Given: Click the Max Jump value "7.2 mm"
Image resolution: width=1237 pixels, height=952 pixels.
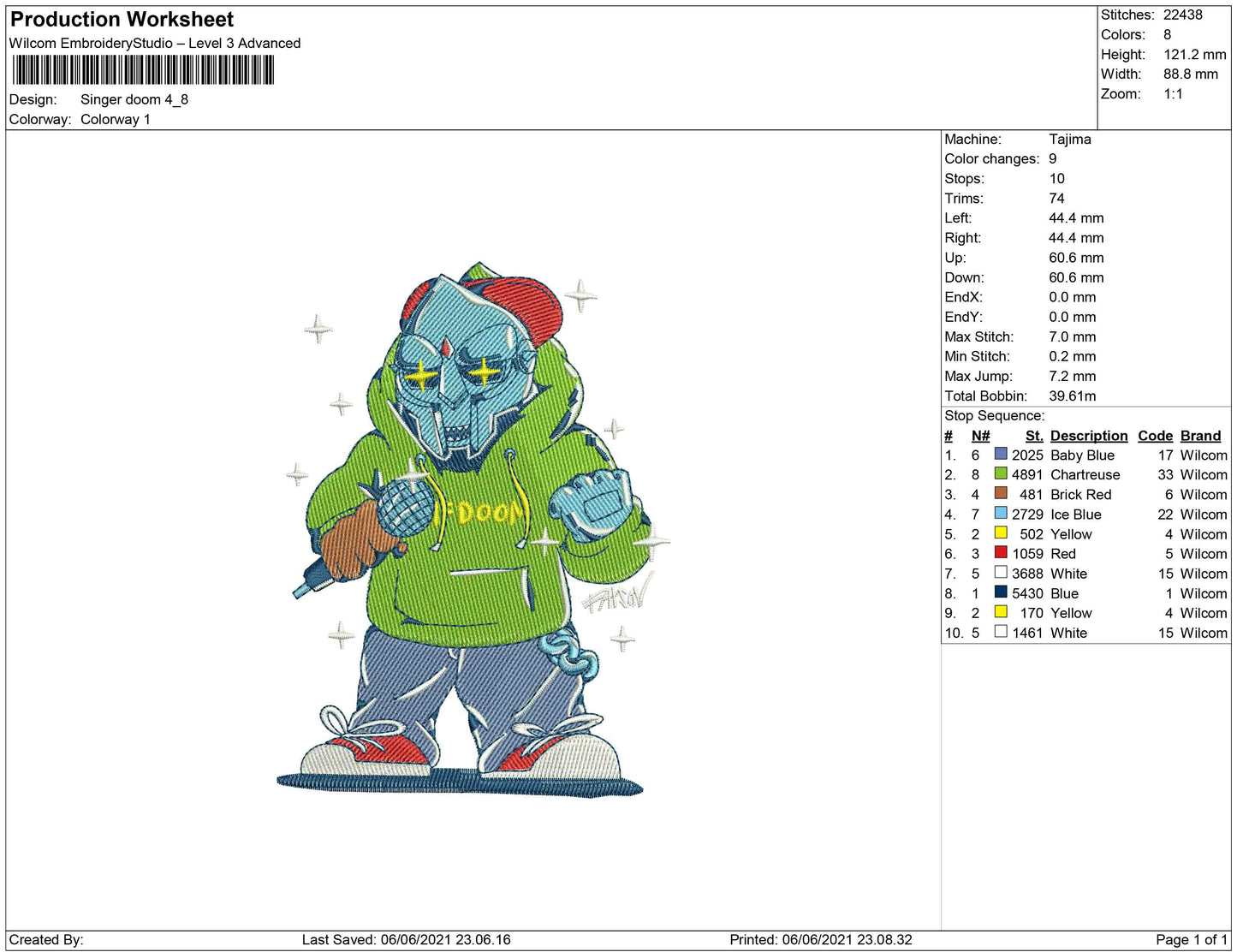Looking at the screenshot, I should point(1073,376).
